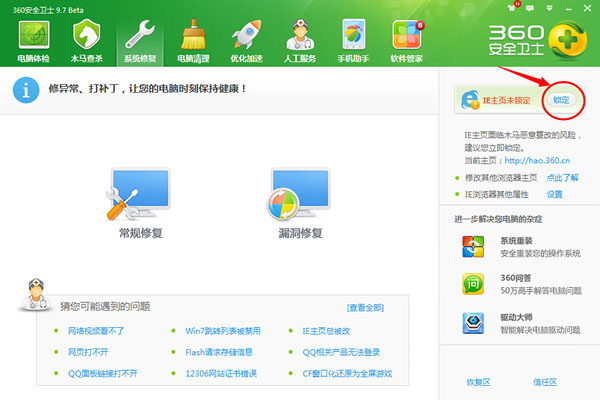The image size is (600, 400).
Task: Click the 查看全部 link
Action: (365, 307)
